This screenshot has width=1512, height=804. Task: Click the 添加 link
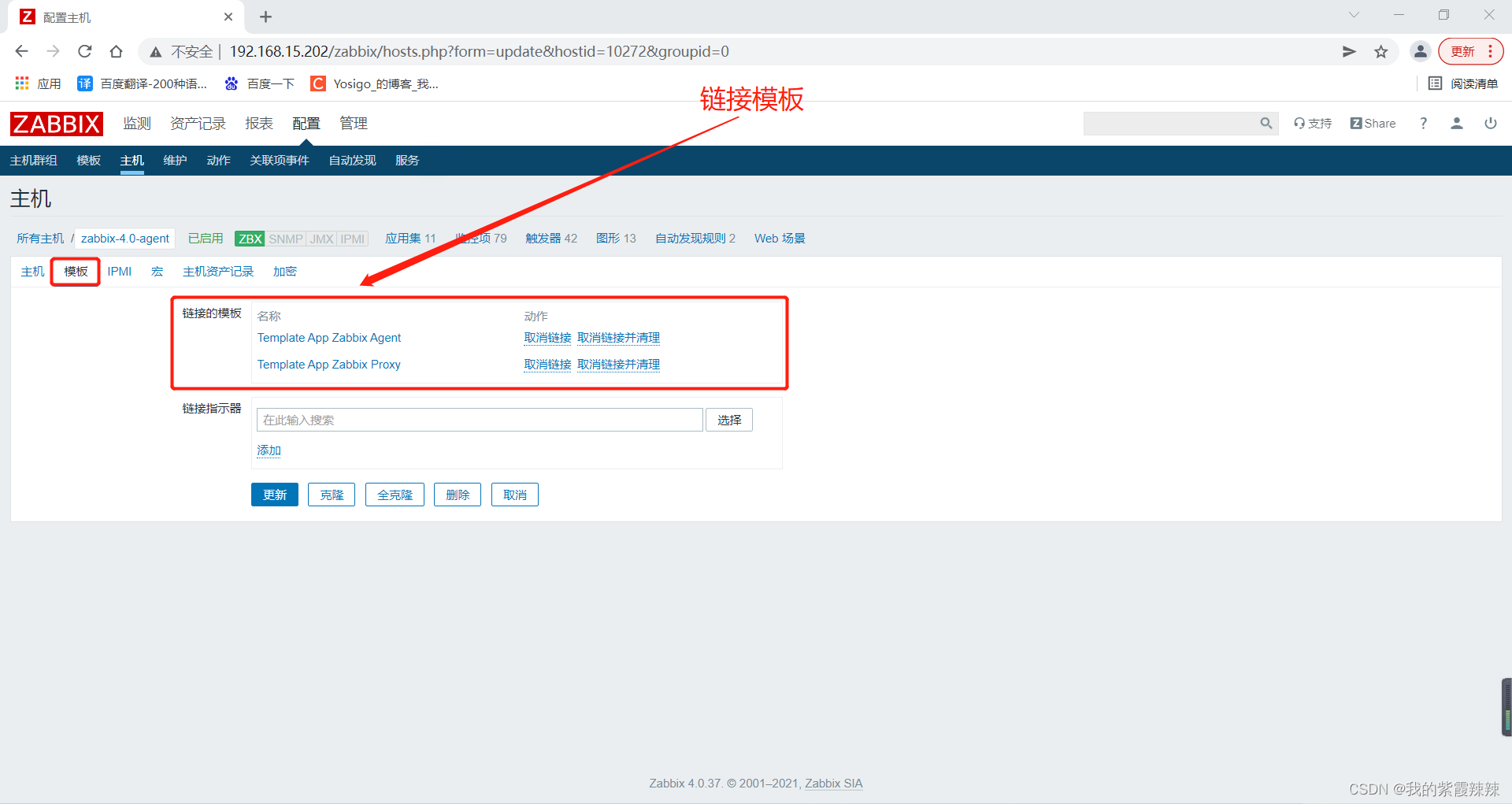tap(269, 450)
